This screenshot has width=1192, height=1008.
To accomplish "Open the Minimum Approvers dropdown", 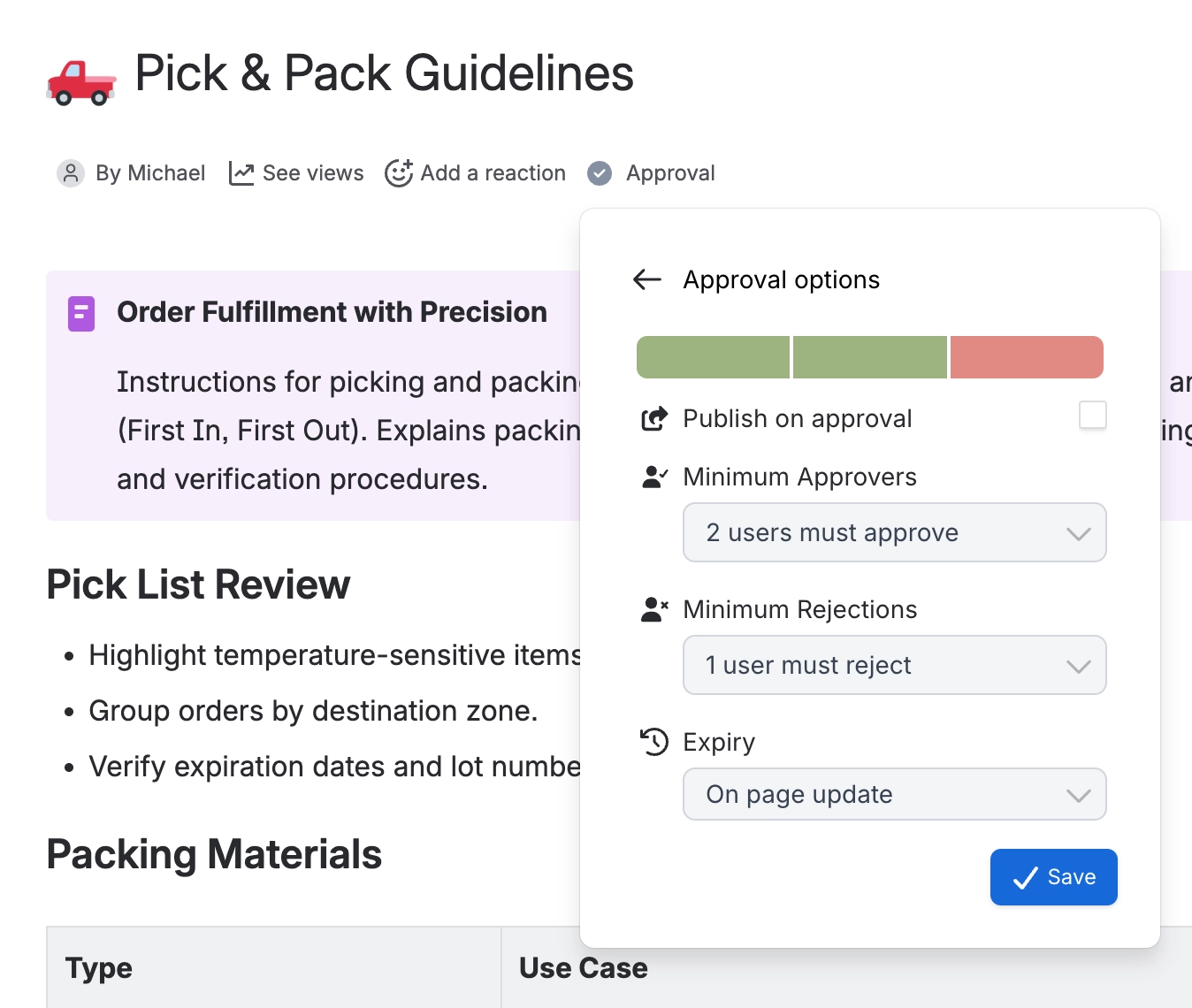I will click(x=894, y=532).
